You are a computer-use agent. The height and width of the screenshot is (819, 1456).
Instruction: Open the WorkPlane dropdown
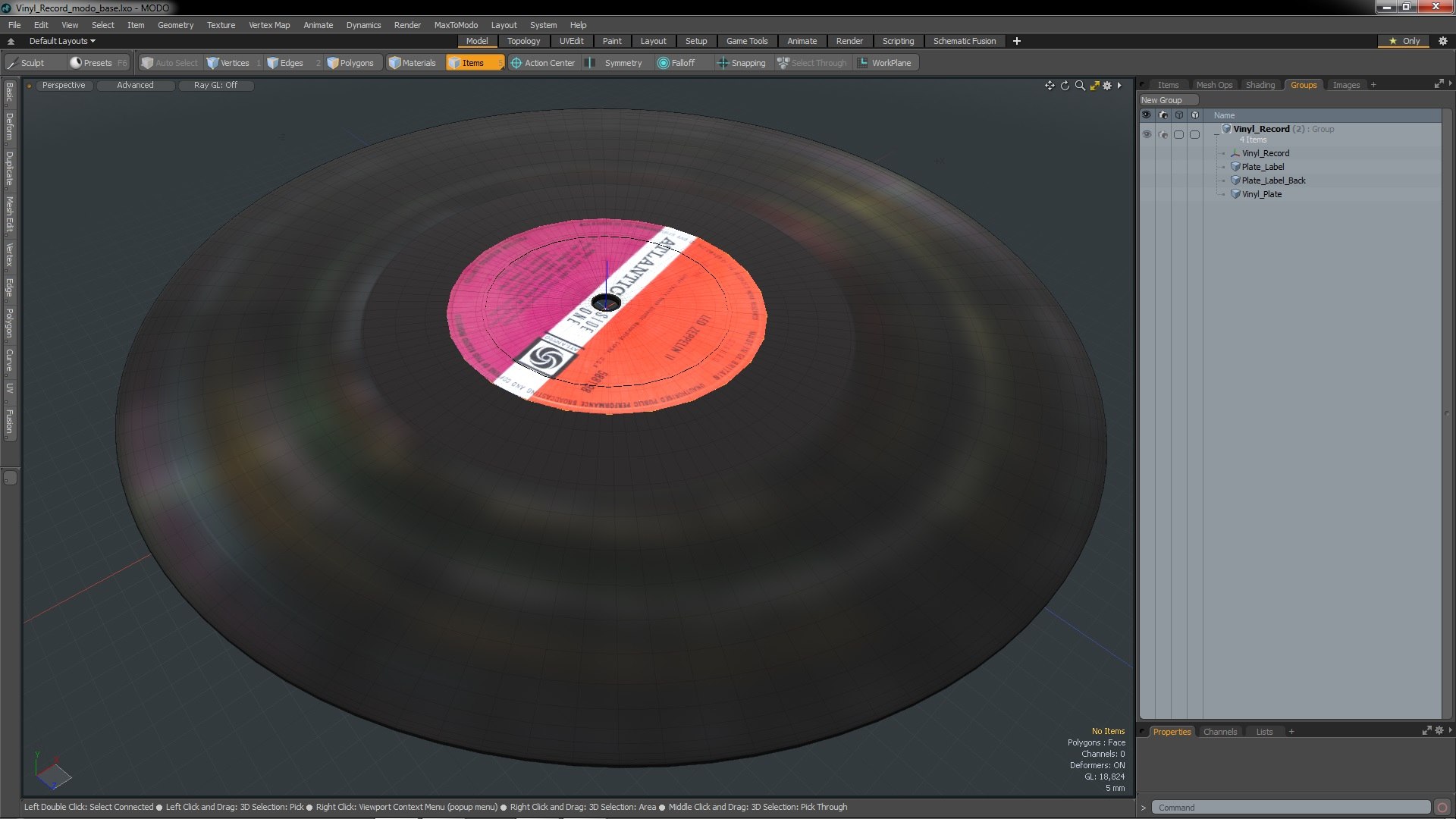coord(885,63)
